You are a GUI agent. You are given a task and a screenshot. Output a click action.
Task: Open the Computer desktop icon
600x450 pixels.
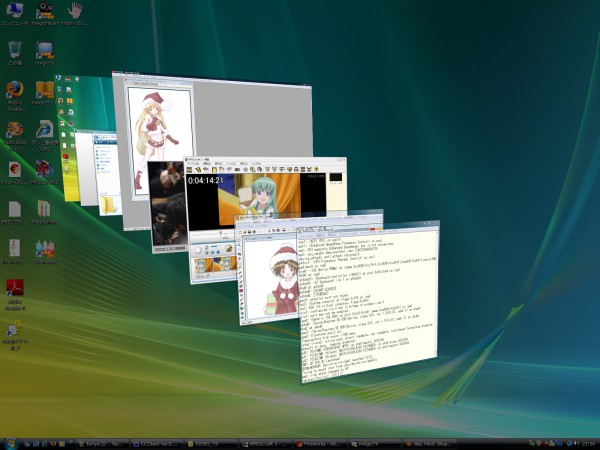(x=15, y=13)
